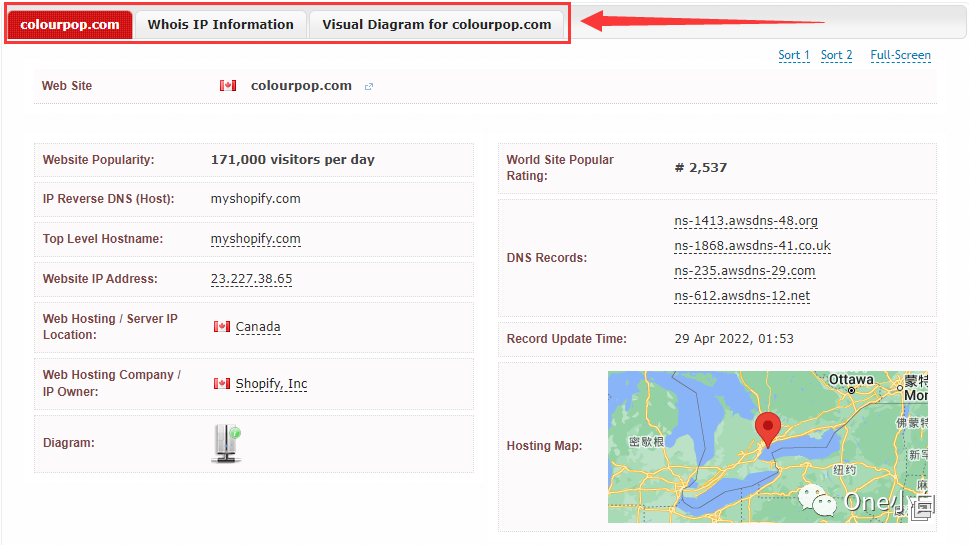Click the myshopify.com reverse DNS host text
The image size is (969, 545).
point(255,198)
